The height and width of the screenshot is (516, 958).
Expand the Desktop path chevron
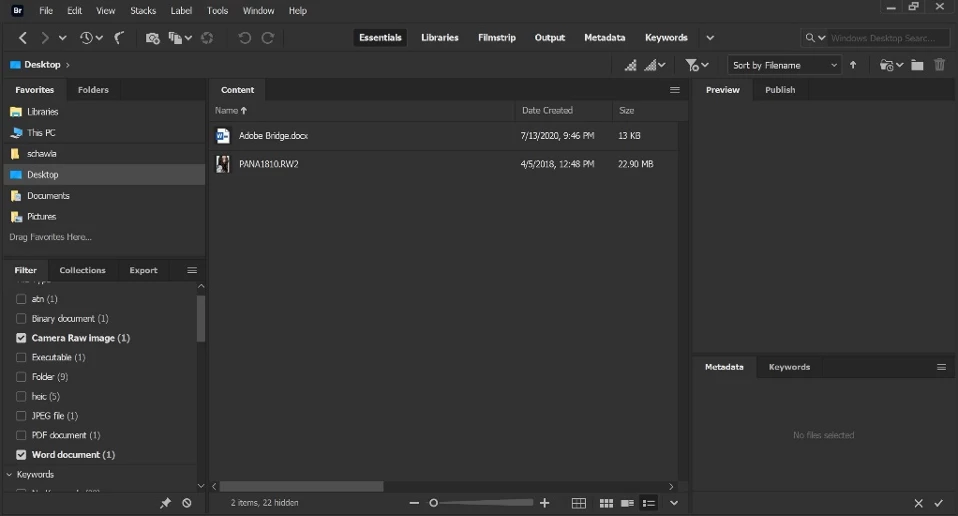(67, 65)
